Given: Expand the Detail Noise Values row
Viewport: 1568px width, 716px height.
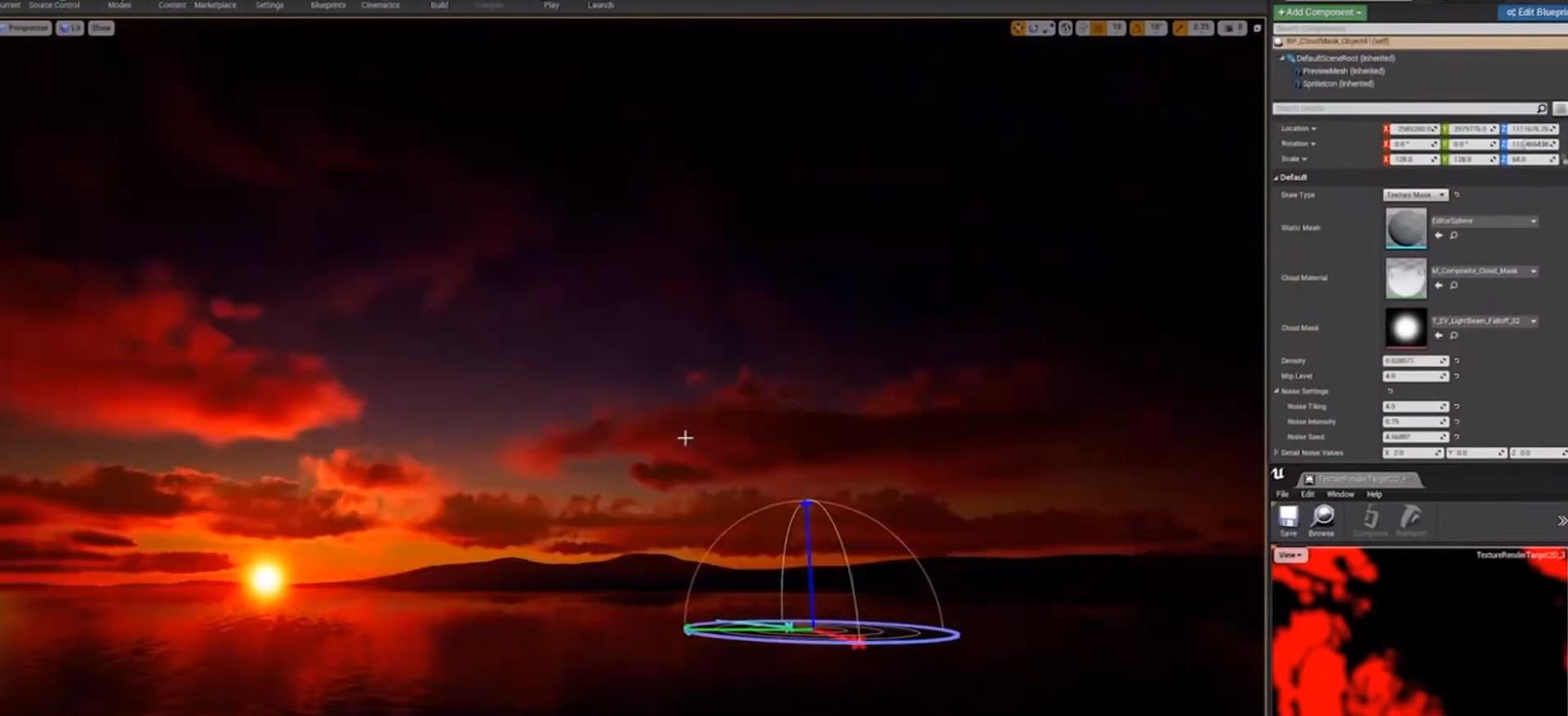Looking at the screenshot, I should click(x=1277, y=453).
